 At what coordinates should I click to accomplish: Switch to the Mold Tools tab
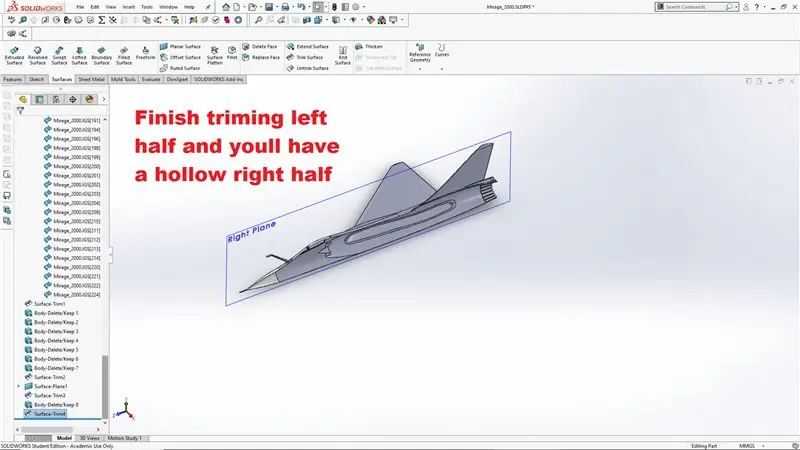(x=123, y=80)
